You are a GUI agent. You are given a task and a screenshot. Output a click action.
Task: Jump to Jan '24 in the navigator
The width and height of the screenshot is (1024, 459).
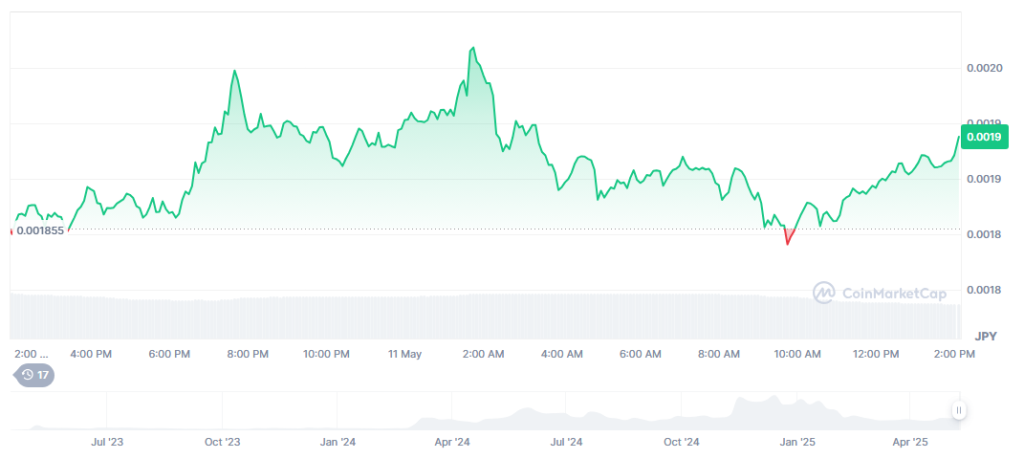(337, 441)
